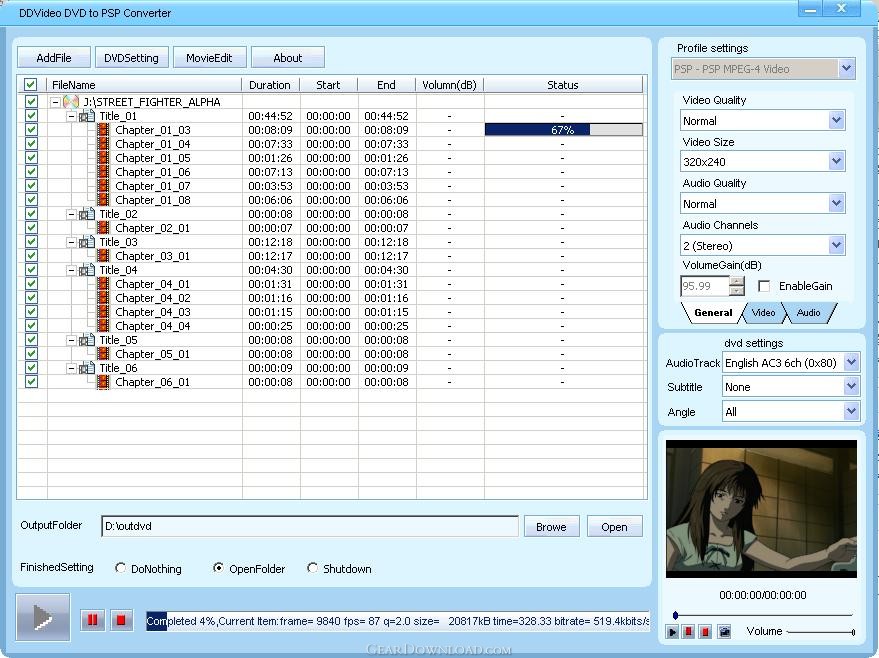Click the film icon of Chapter_02_01

click(x=103, y=228)
